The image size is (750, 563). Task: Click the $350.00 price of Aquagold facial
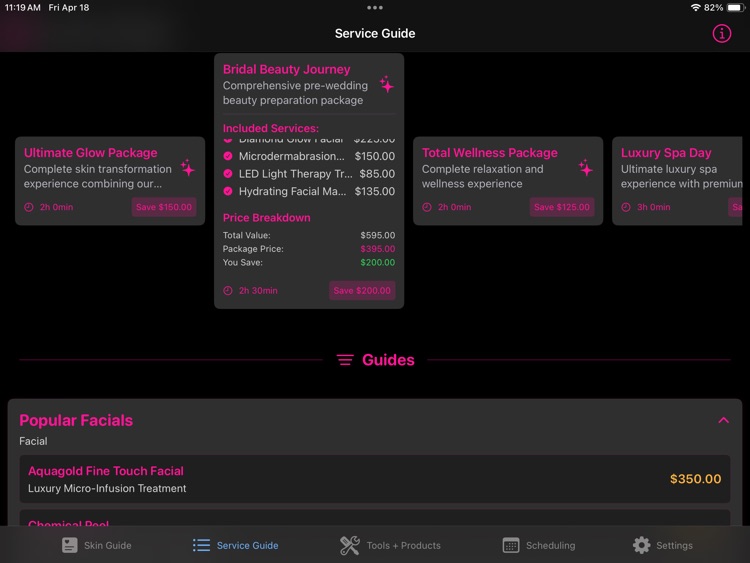(695, 479)
